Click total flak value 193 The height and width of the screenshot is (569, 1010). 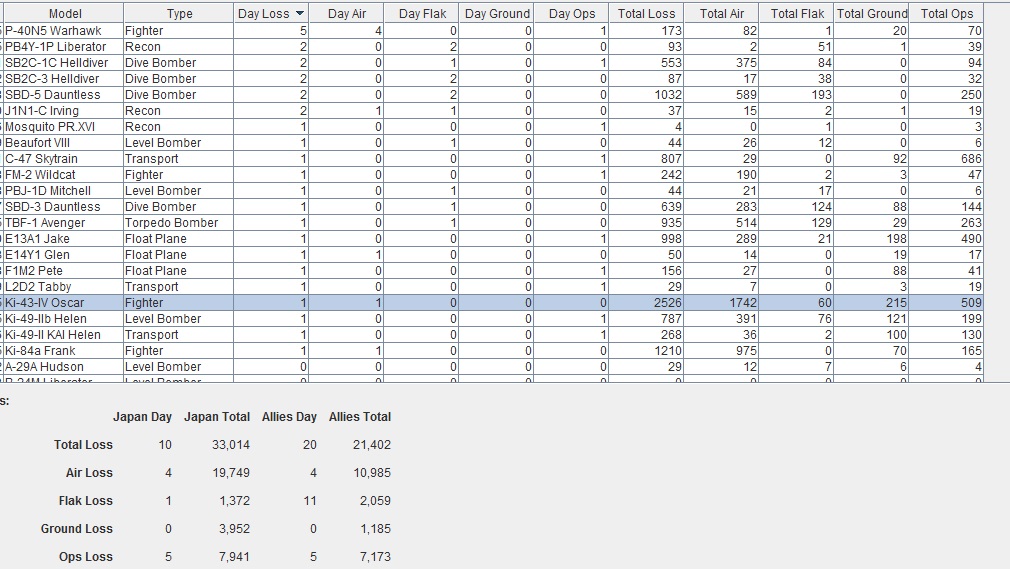pos(797,95)
